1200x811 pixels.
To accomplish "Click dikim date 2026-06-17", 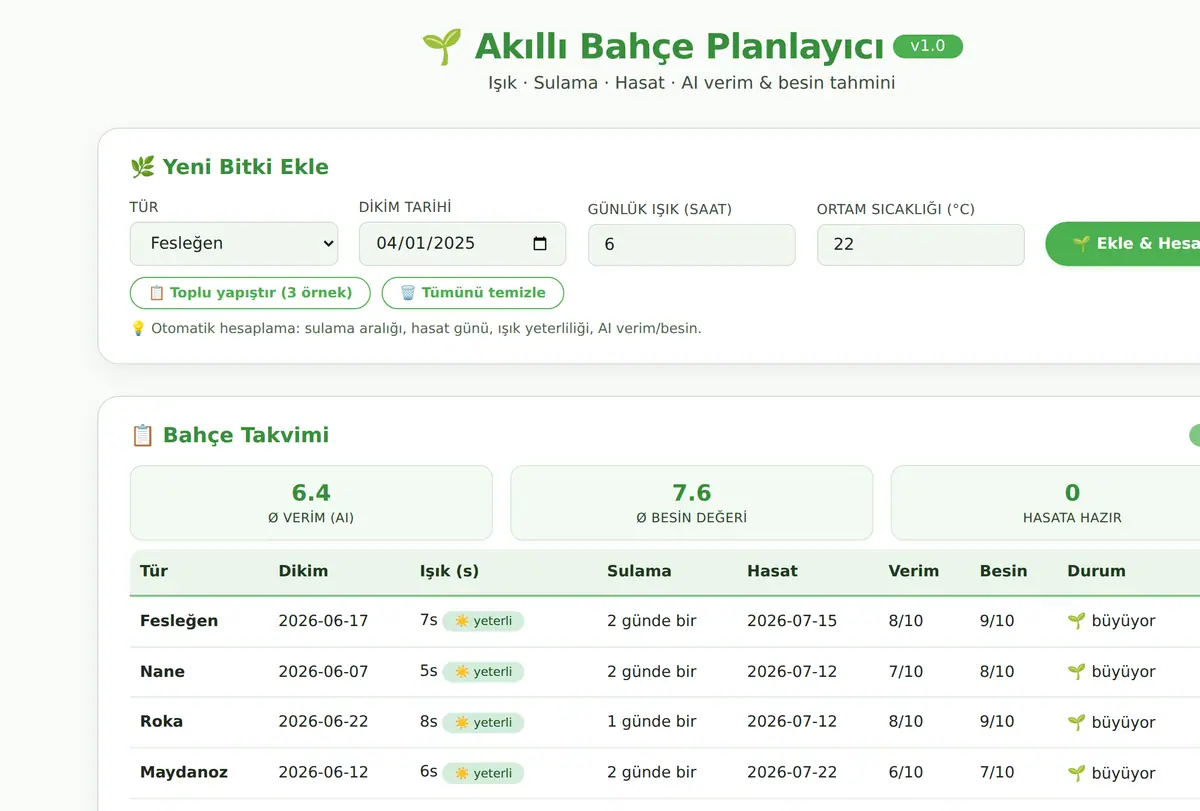I will pyautogui.click(x=323, y=621).
